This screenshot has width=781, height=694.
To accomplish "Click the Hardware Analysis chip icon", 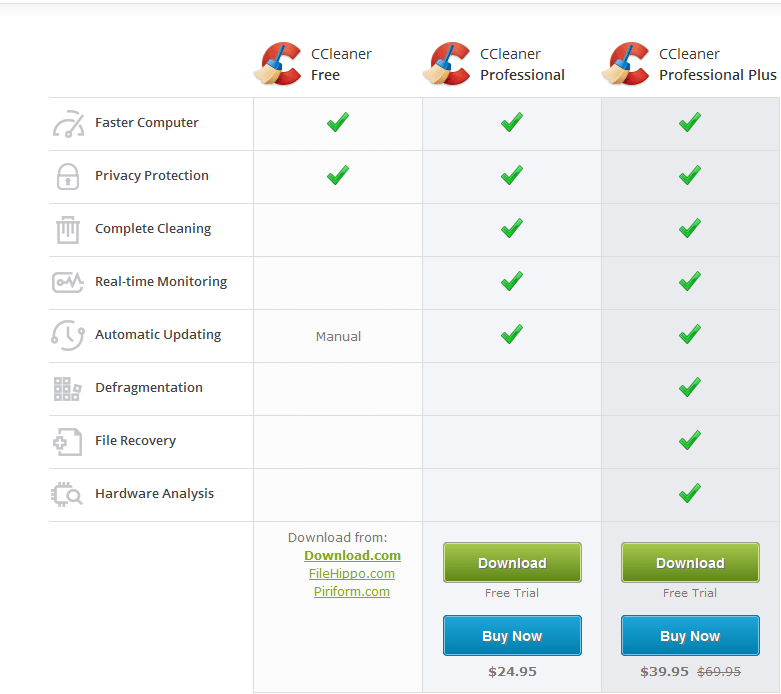I will point(67,494).
